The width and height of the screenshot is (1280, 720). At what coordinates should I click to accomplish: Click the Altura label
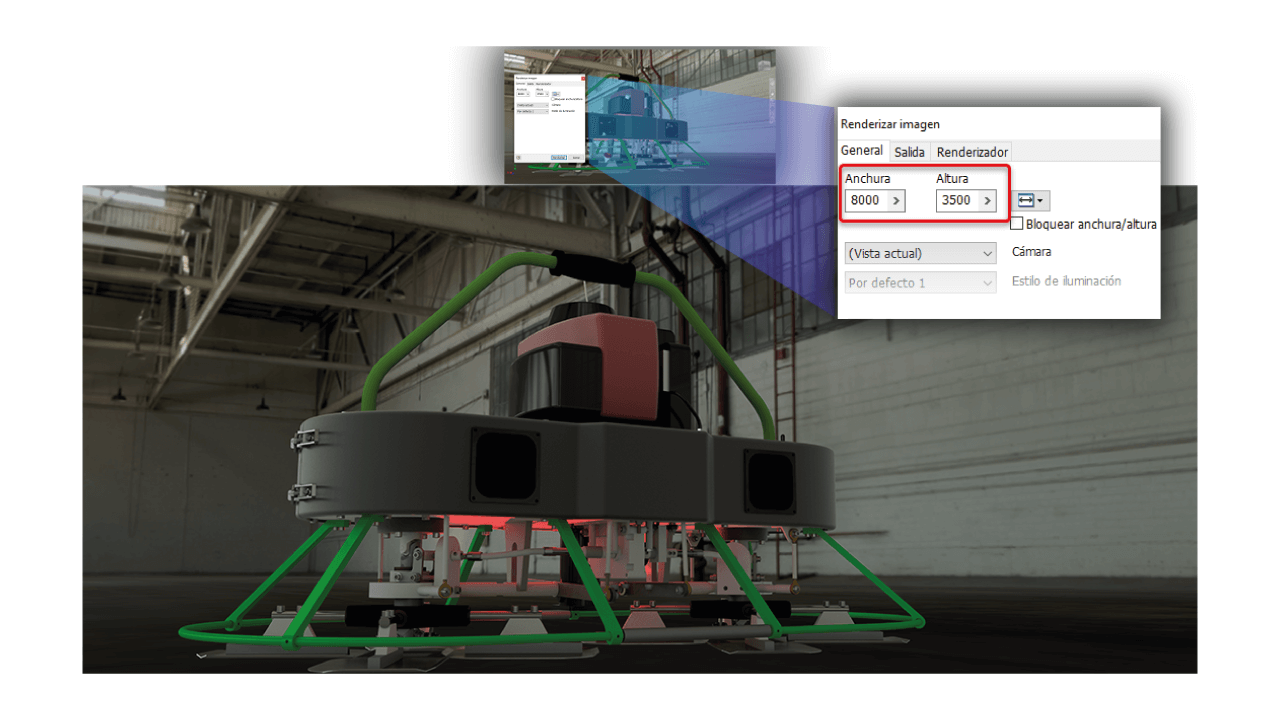click(953, 178)
